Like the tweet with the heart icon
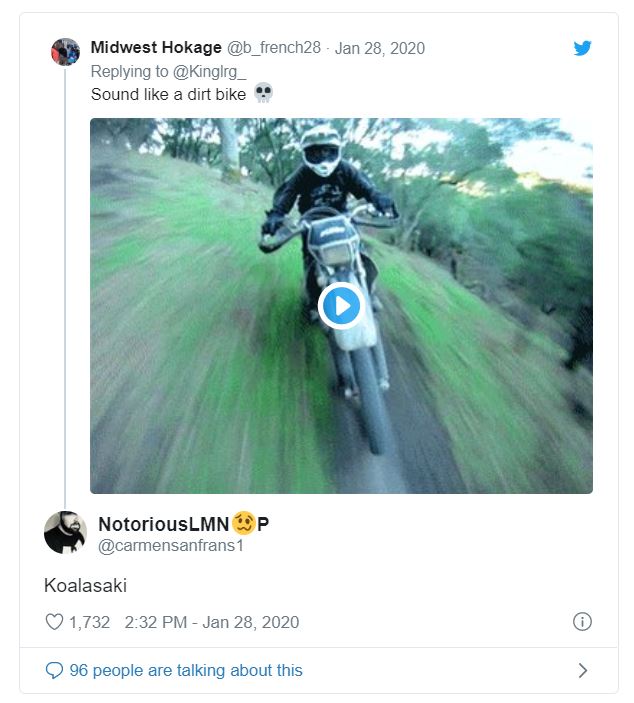 55,622
